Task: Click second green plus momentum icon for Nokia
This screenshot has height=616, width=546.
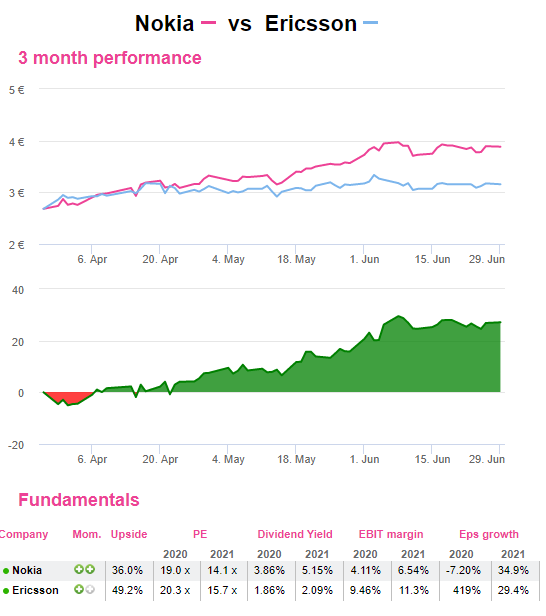Action: 90,569
